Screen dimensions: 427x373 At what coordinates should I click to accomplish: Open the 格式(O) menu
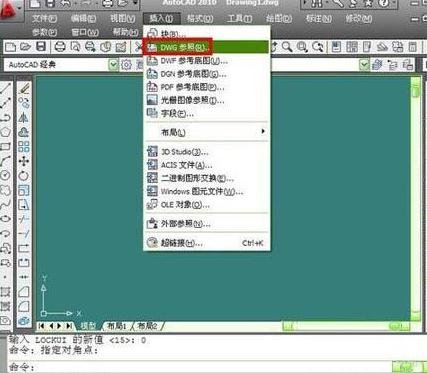(x=200, y=19)
